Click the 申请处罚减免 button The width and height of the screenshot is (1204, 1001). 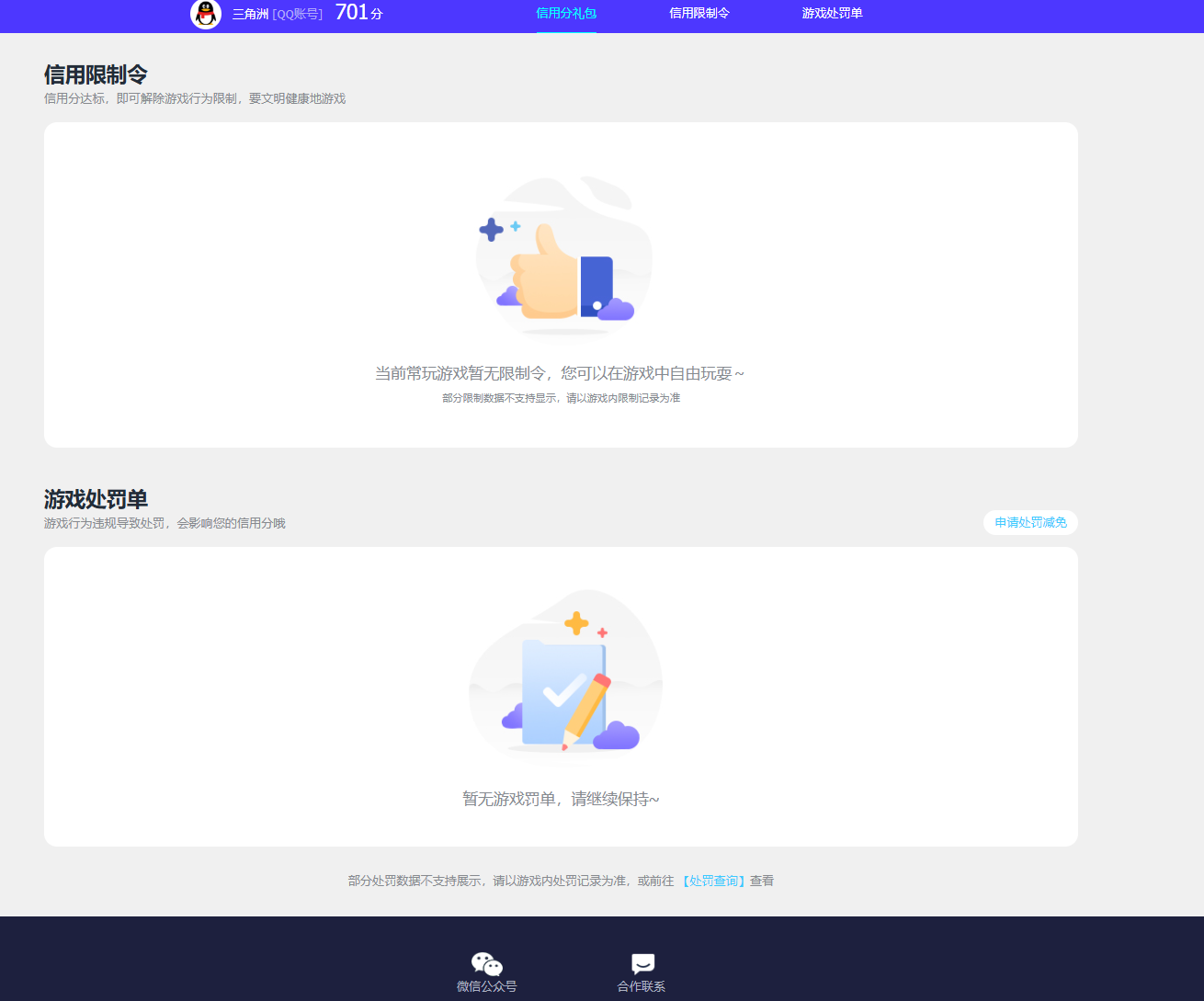1030,522
